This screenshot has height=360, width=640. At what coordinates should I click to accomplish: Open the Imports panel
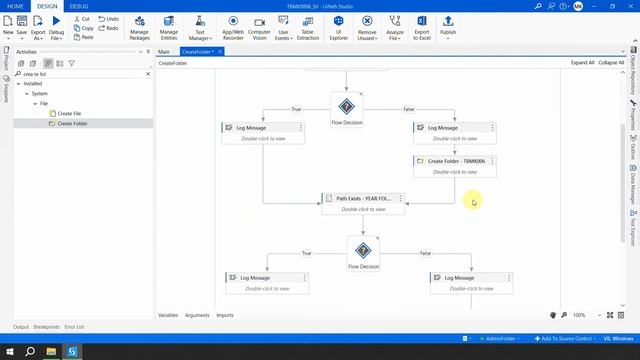coord(225,315)
